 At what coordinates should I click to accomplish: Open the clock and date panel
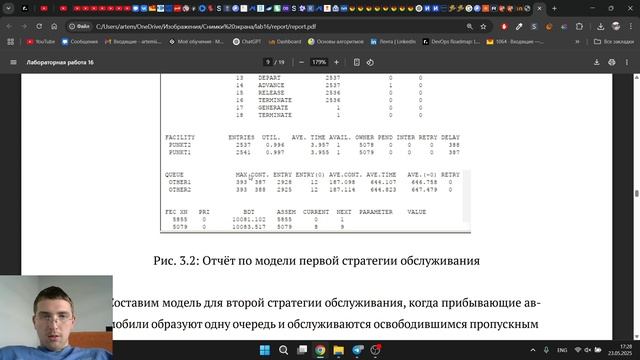[x=620, y=350]
